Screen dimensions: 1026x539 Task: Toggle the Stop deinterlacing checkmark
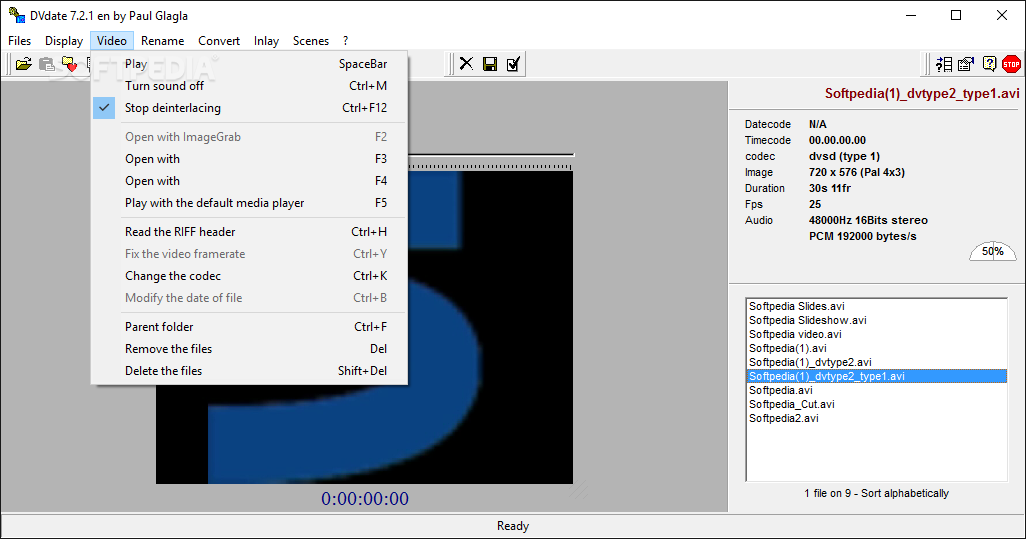[x=104, y=108]
